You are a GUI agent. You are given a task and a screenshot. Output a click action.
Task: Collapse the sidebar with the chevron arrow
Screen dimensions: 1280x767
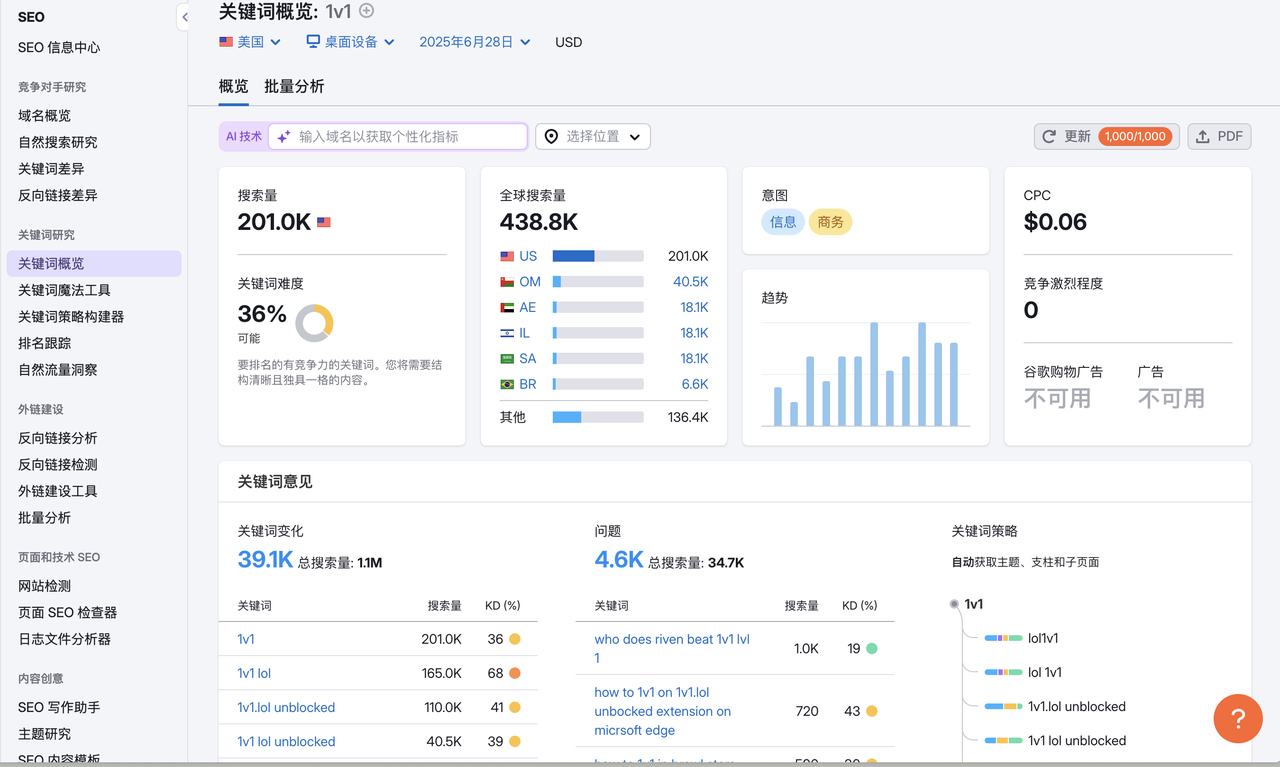[184, 17]
